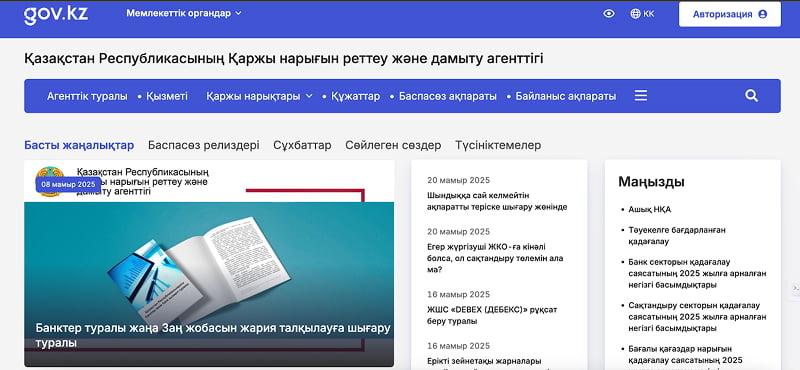Click the first 20 мамыр 2025 date
Screen dimensions: 800x370
pos(458,180)
